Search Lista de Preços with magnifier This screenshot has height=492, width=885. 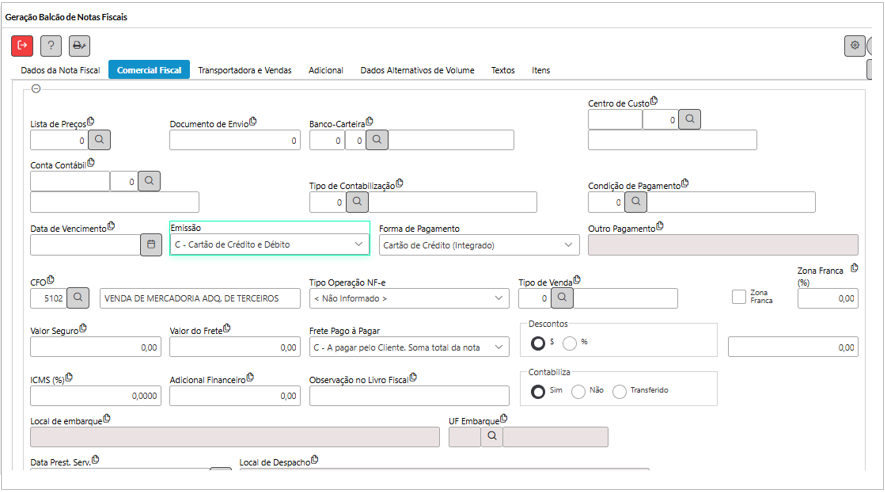click(100, 141)
